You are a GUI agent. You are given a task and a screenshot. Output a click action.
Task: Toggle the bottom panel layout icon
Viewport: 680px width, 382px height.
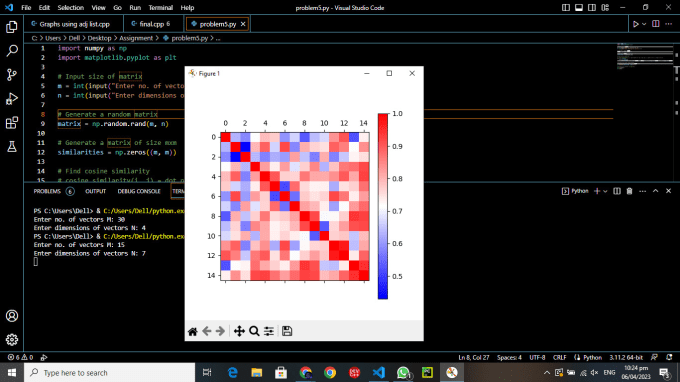579,7
